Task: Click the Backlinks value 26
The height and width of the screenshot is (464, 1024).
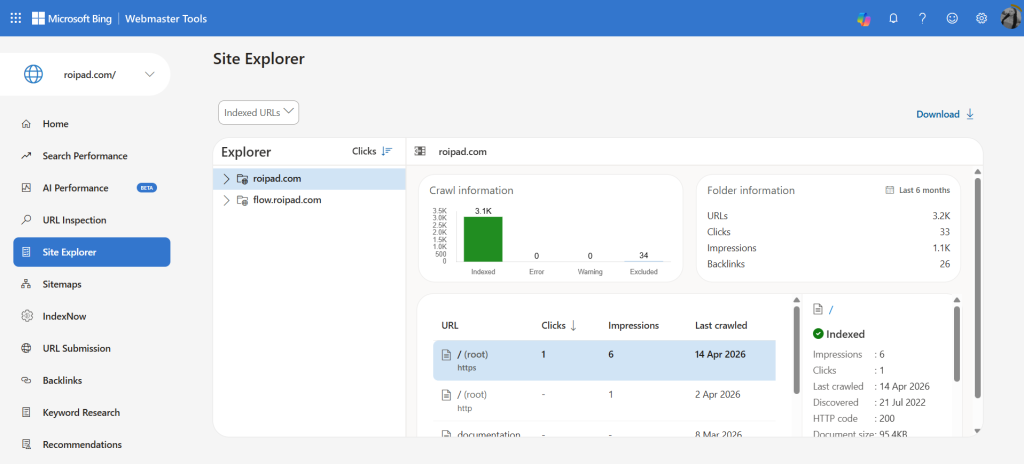Action: pos(945,264)
